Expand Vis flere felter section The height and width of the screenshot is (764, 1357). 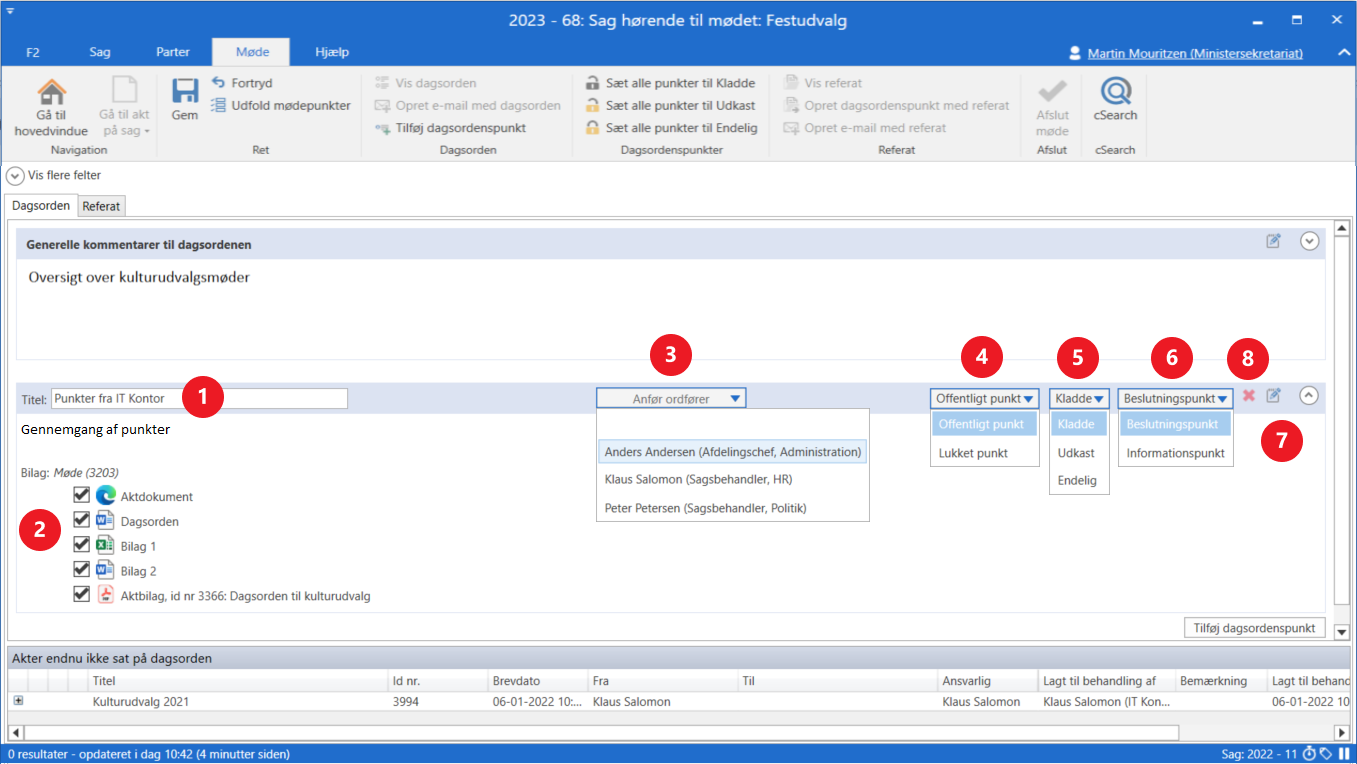point(15,175)
